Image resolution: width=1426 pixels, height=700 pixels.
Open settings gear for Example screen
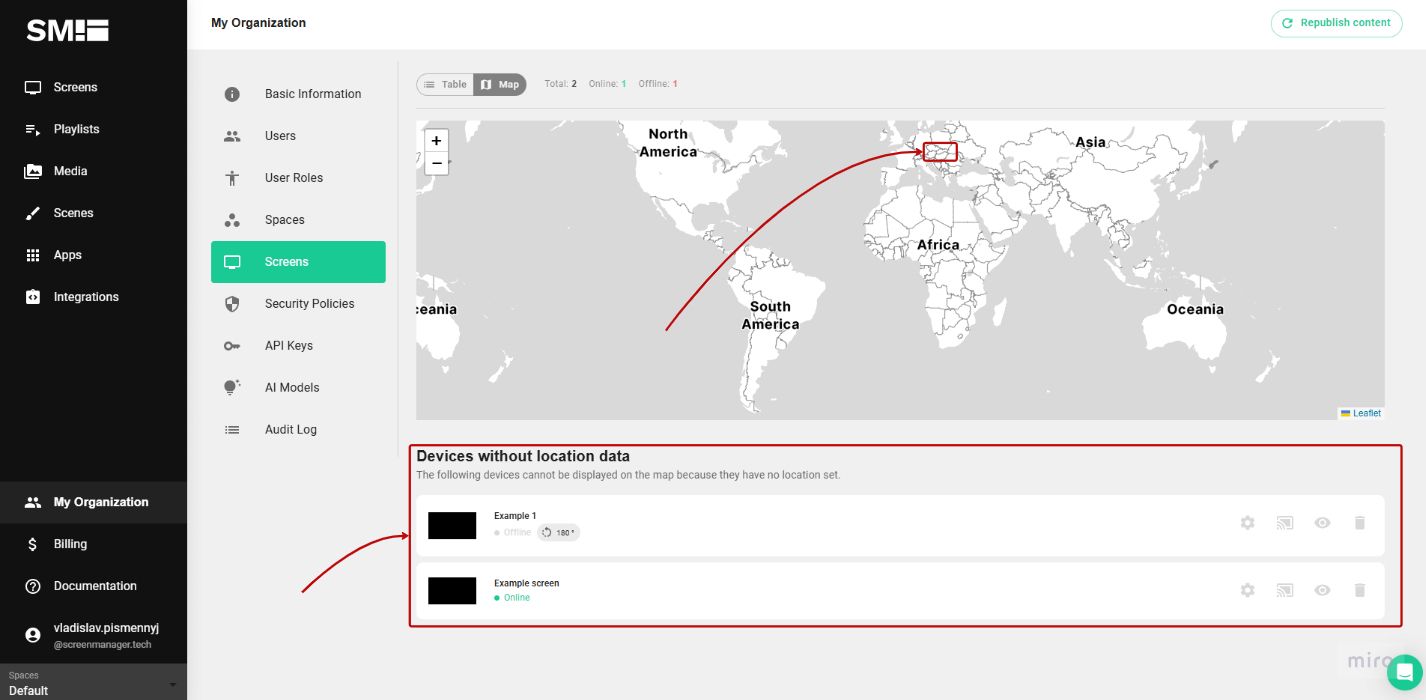pyautogui.click(x=1247, y=590)
